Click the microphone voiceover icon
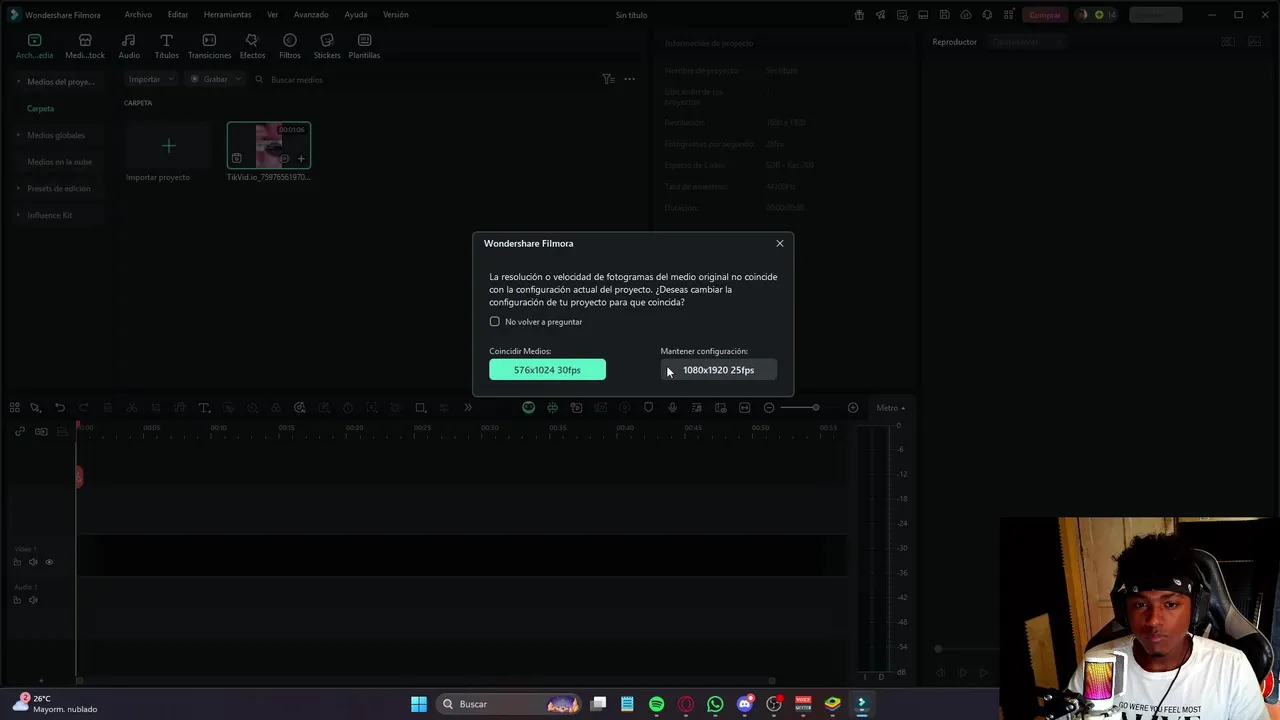 point(672,408)
